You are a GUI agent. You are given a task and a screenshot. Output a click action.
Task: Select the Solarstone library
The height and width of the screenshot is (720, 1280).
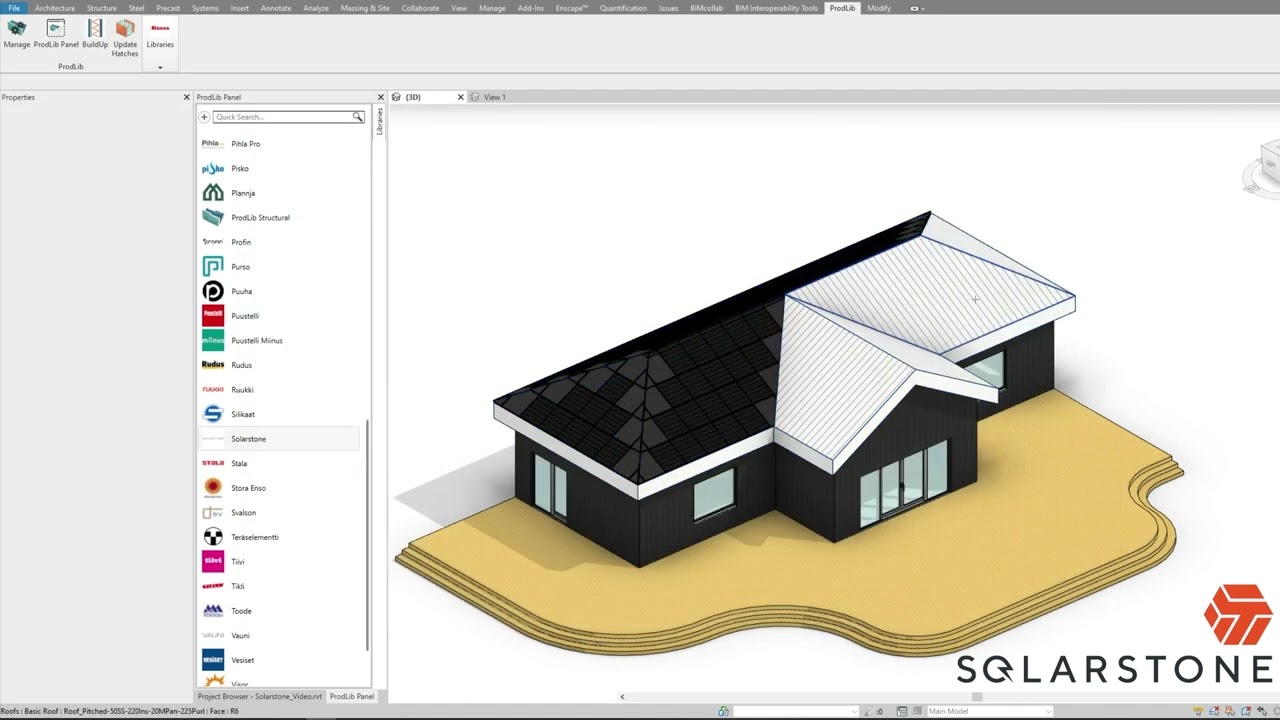279,439
